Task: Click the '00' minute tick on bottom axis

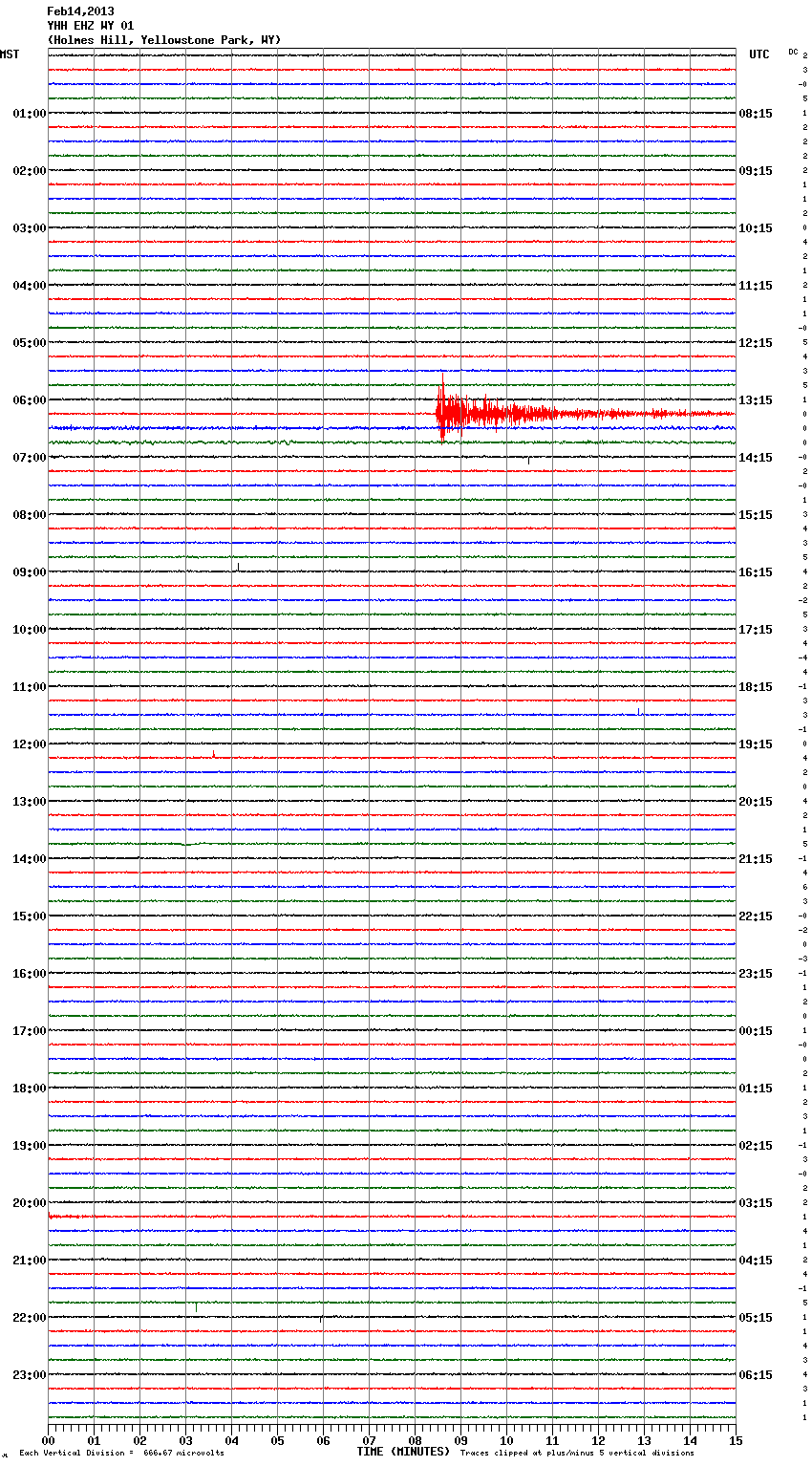Action: click(48, 1440)
